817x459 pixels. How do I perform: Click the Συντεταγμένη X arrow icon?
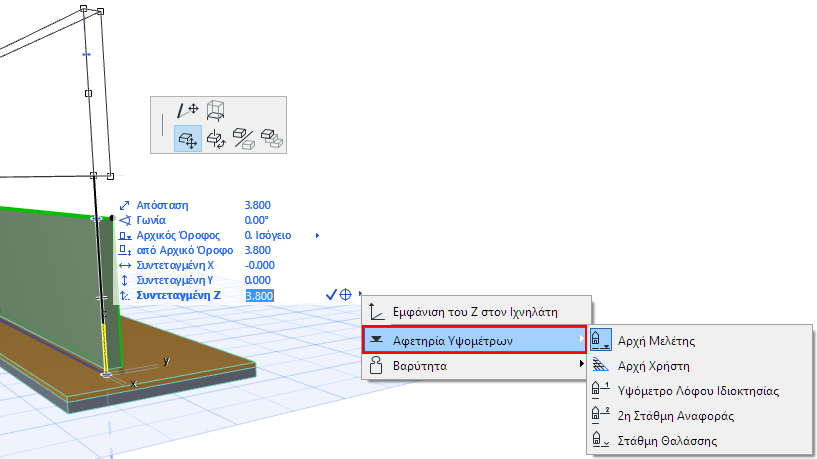125,266
